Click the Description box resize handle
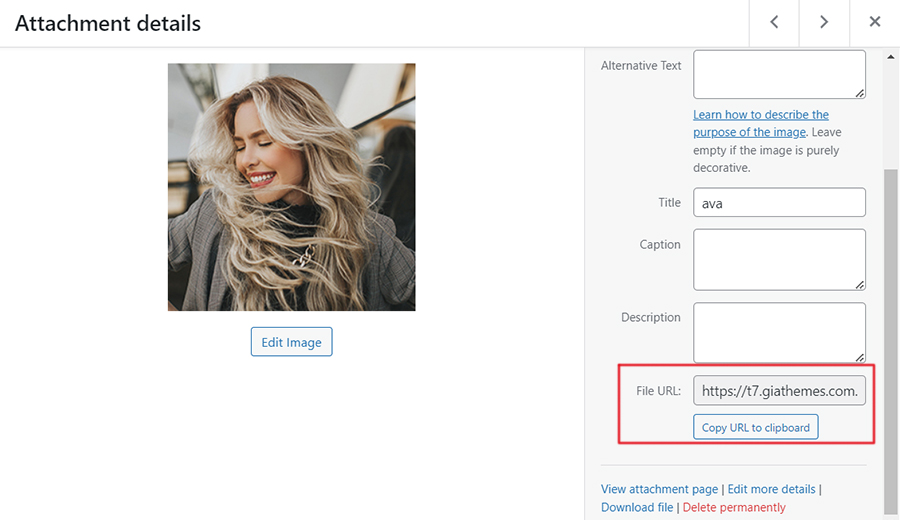Screen dimensions: 900x520 (x=859, y=356)
